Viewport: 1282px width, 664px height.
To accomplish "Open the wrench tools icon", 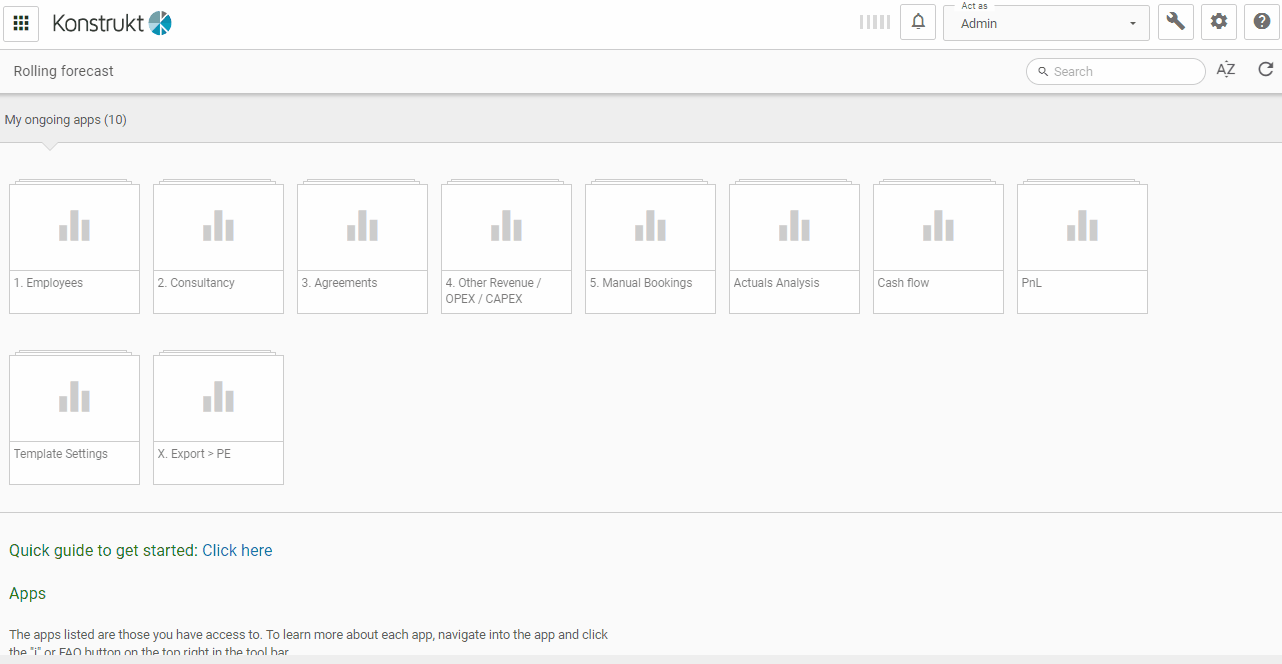I will 1175,22.
